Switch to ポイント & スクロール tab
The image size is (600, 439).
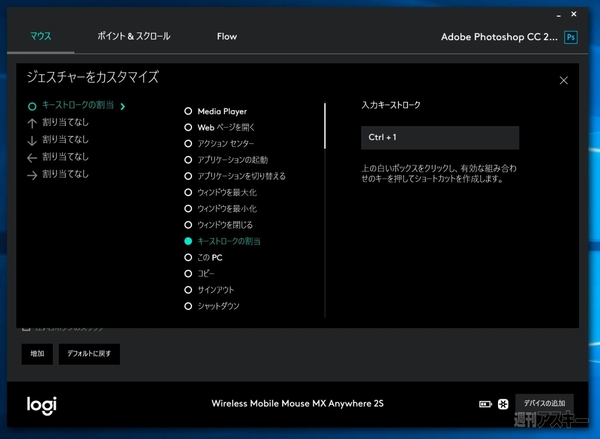pyautogui.click(x=134, y=36)
